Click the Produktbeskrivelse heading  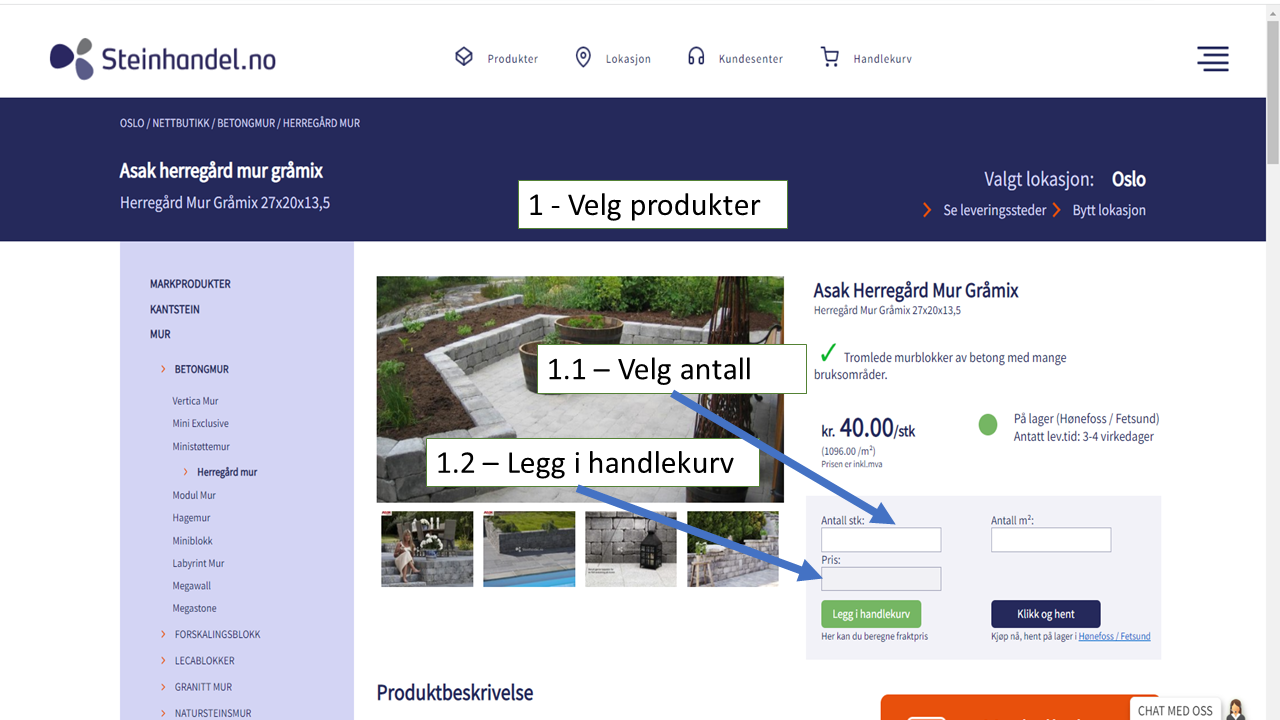pos(455,693)
